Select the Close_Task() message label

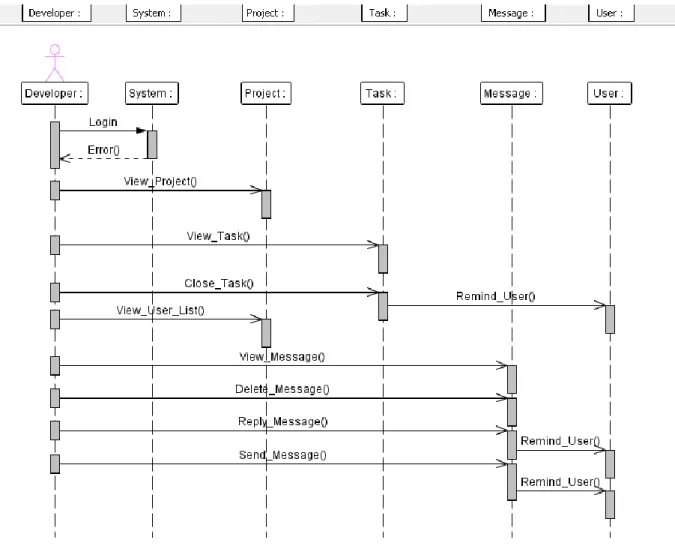point(219,283)
